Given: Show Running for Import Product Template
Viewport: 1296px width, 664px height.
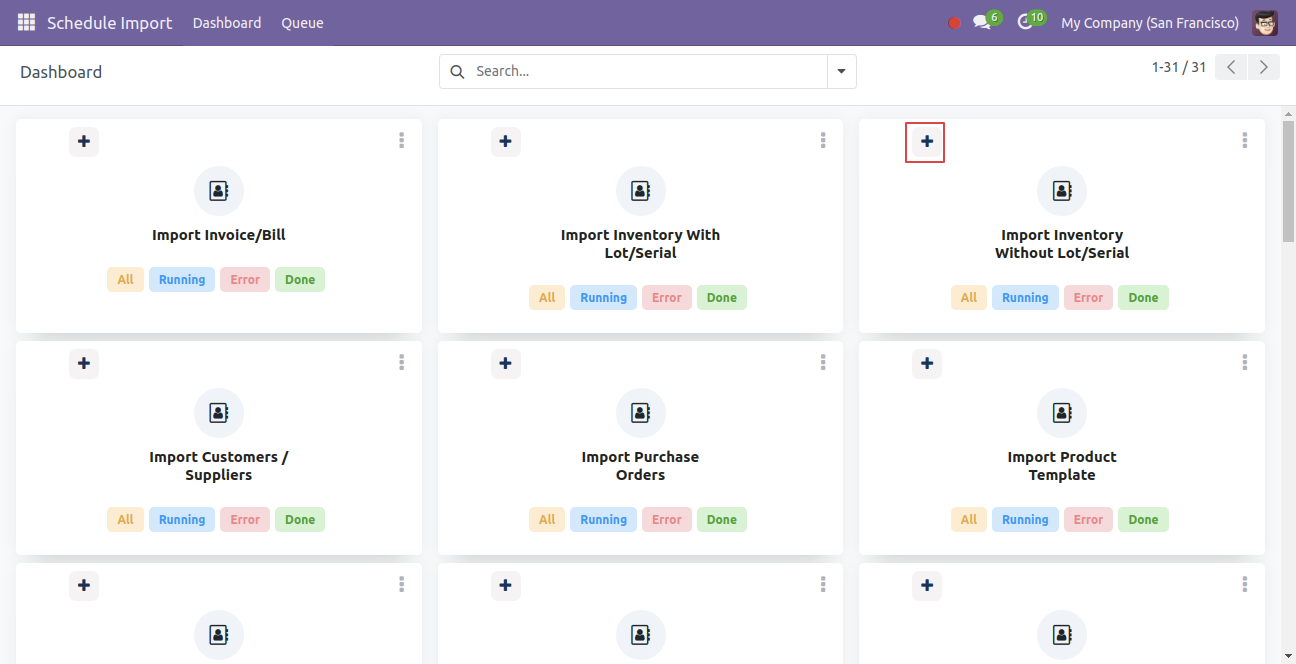Looking at the screenshot, I should [x=1025, y=520].
